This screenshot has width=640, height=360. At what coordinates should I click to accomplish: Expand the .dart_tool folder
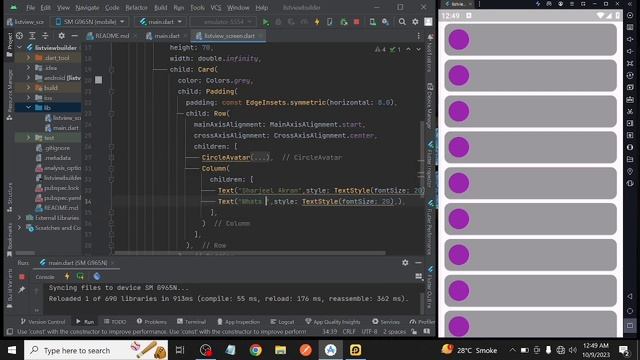click(29, 58)
